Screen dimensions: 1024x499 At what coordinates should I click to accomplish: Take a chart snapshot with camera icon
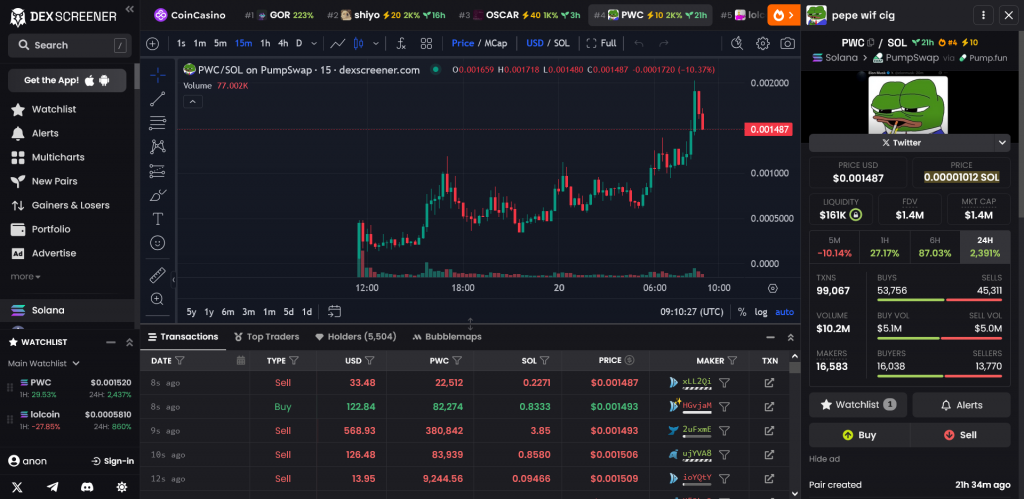click(788, 44)
